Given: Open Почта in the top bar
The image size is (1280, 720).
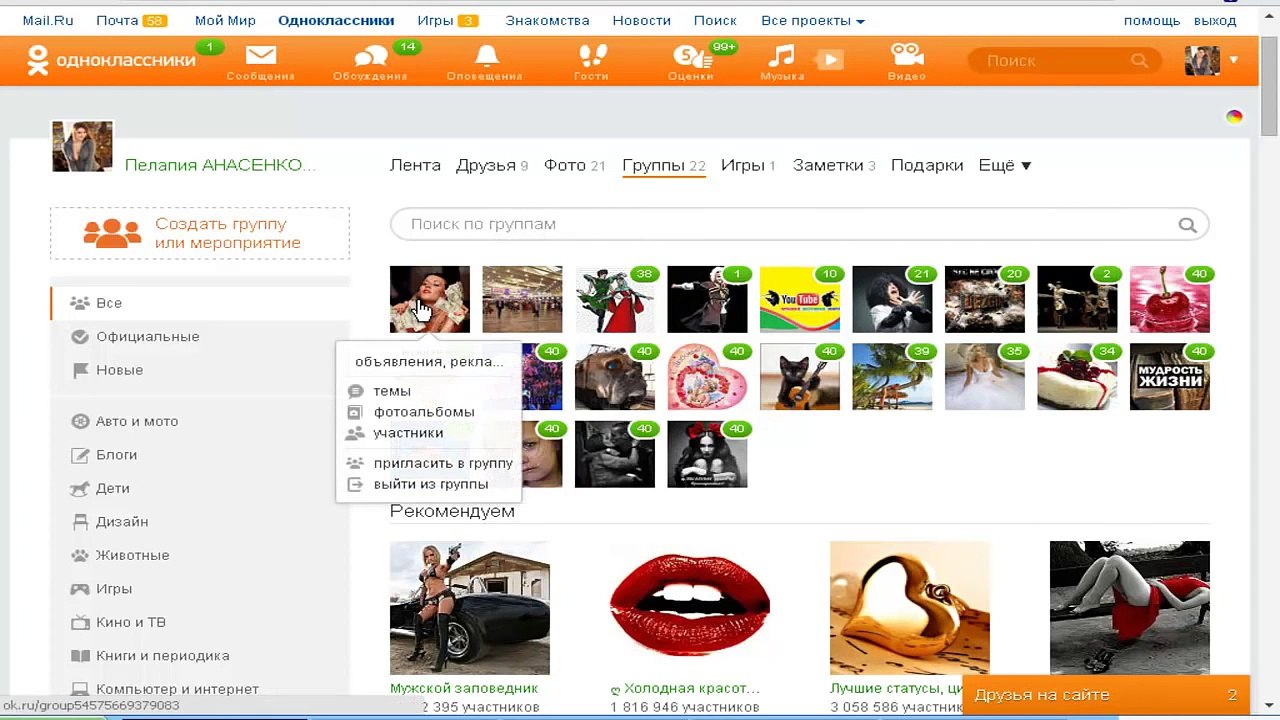Looking at the screenshot, I should [117, 20].
